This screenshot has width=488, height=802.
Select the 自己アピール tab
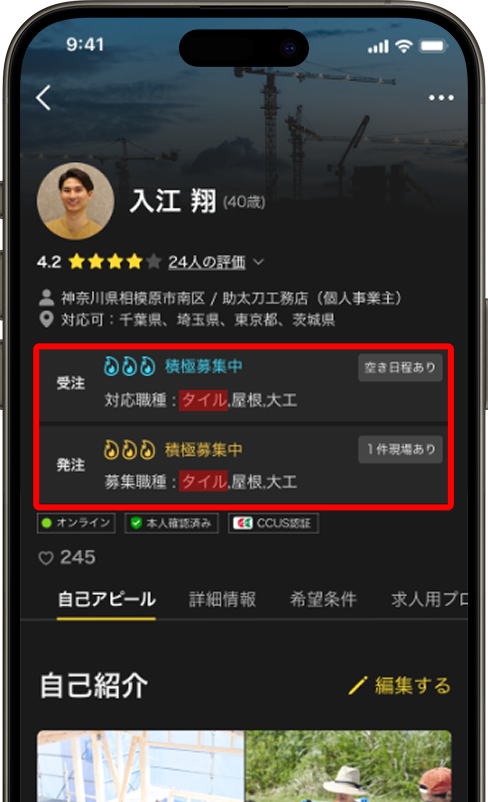(106, 599)
